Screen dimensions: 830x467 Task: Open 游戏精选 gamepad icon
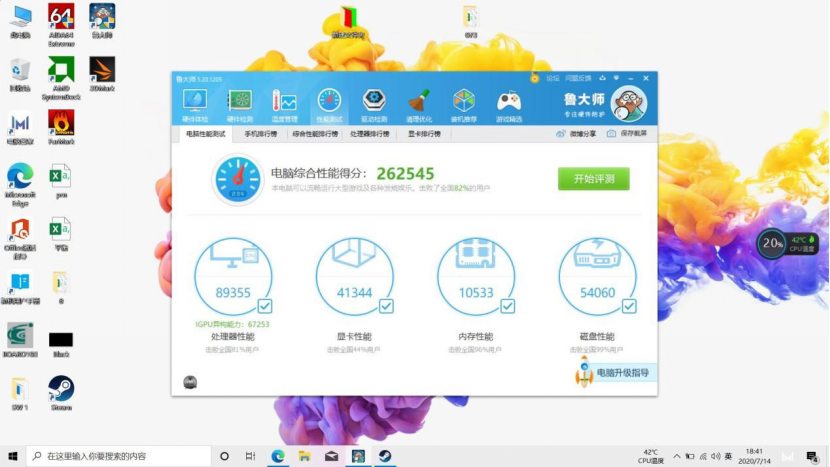[509, 103]
